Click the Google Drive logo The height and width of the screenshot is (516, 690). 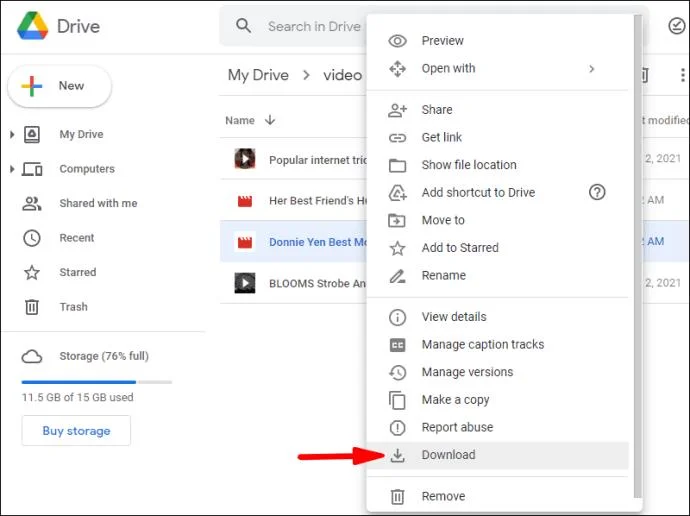click(x=32, y=26)
